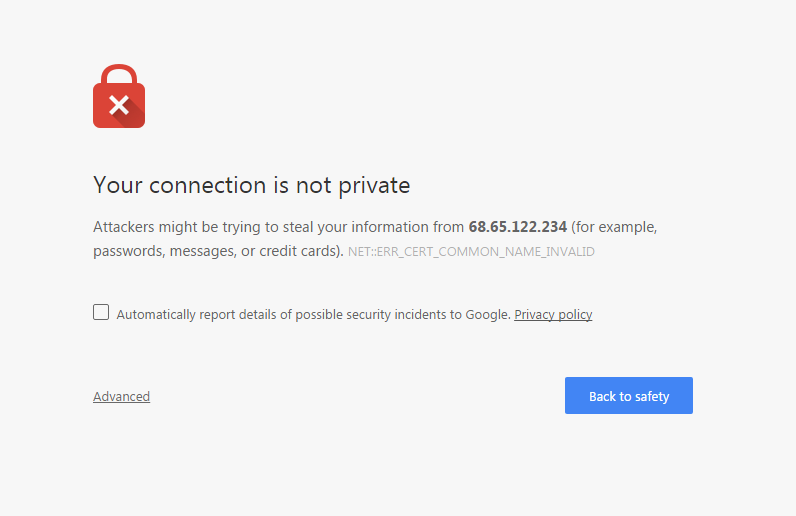Click 'steal your information from' phrase
The height and width of the screenshot is (516, 796).
[x=373, y=227]
